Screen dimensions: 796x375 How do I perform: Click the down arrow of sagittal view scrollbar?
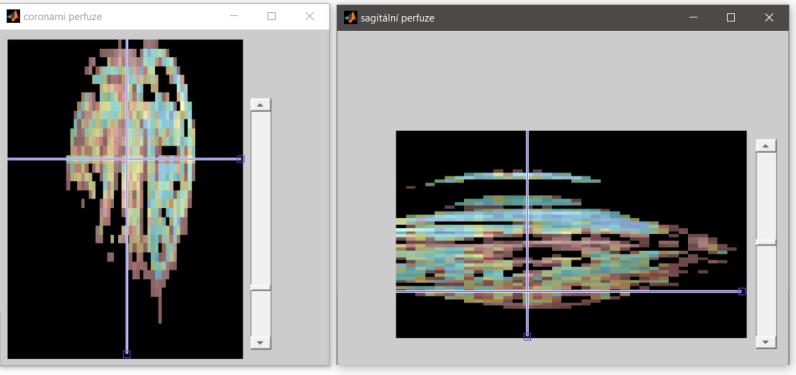pyautogui.click(x=766, y=342)
